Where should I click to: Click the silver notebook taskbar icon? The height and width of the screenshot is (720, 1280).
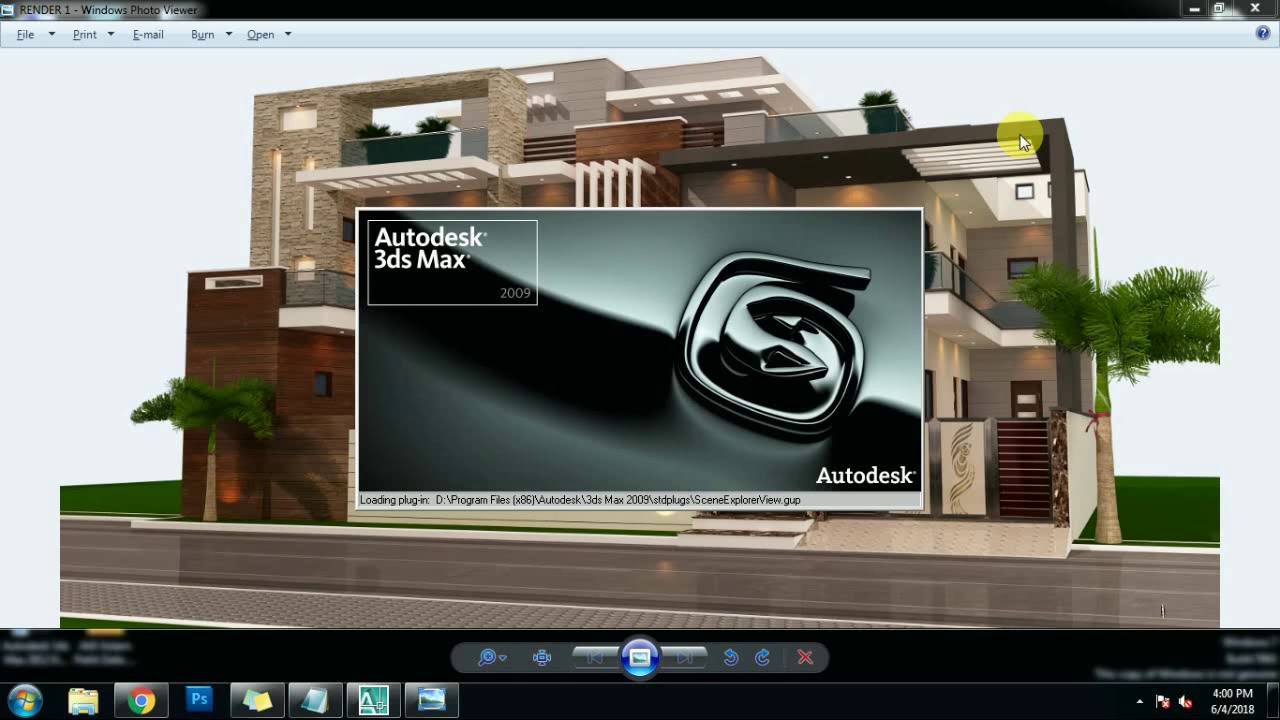pyautogui.click(x=315, y=700)
